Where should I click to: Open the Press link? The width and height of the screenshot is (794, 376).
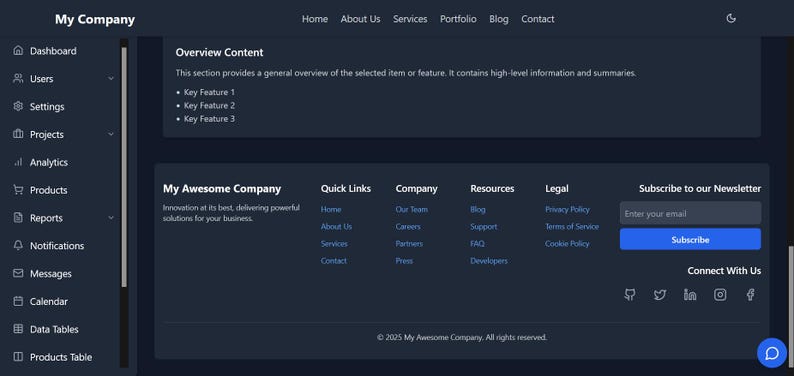pos(404,261)
